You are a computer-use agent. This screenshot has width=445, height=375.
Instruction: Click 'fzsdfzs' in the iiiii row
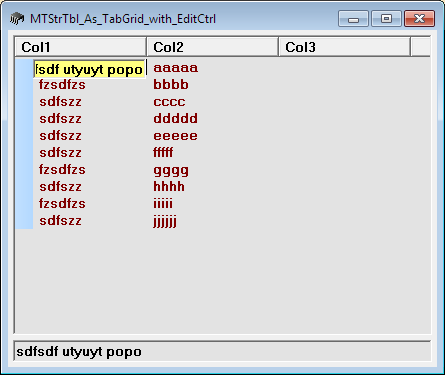(62, 204)
